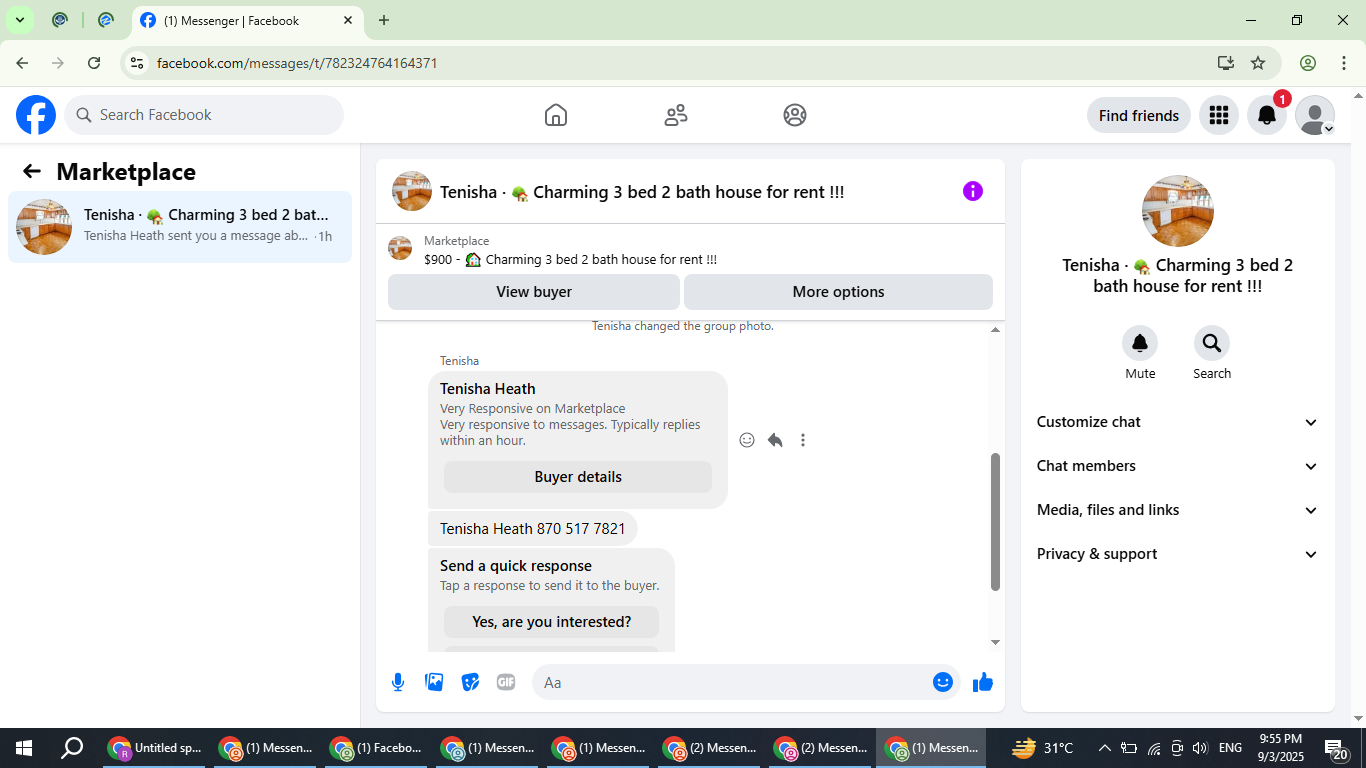Click the phone number message 870 517 7821
Viewport: 1366px width, 768px height.
532,528
